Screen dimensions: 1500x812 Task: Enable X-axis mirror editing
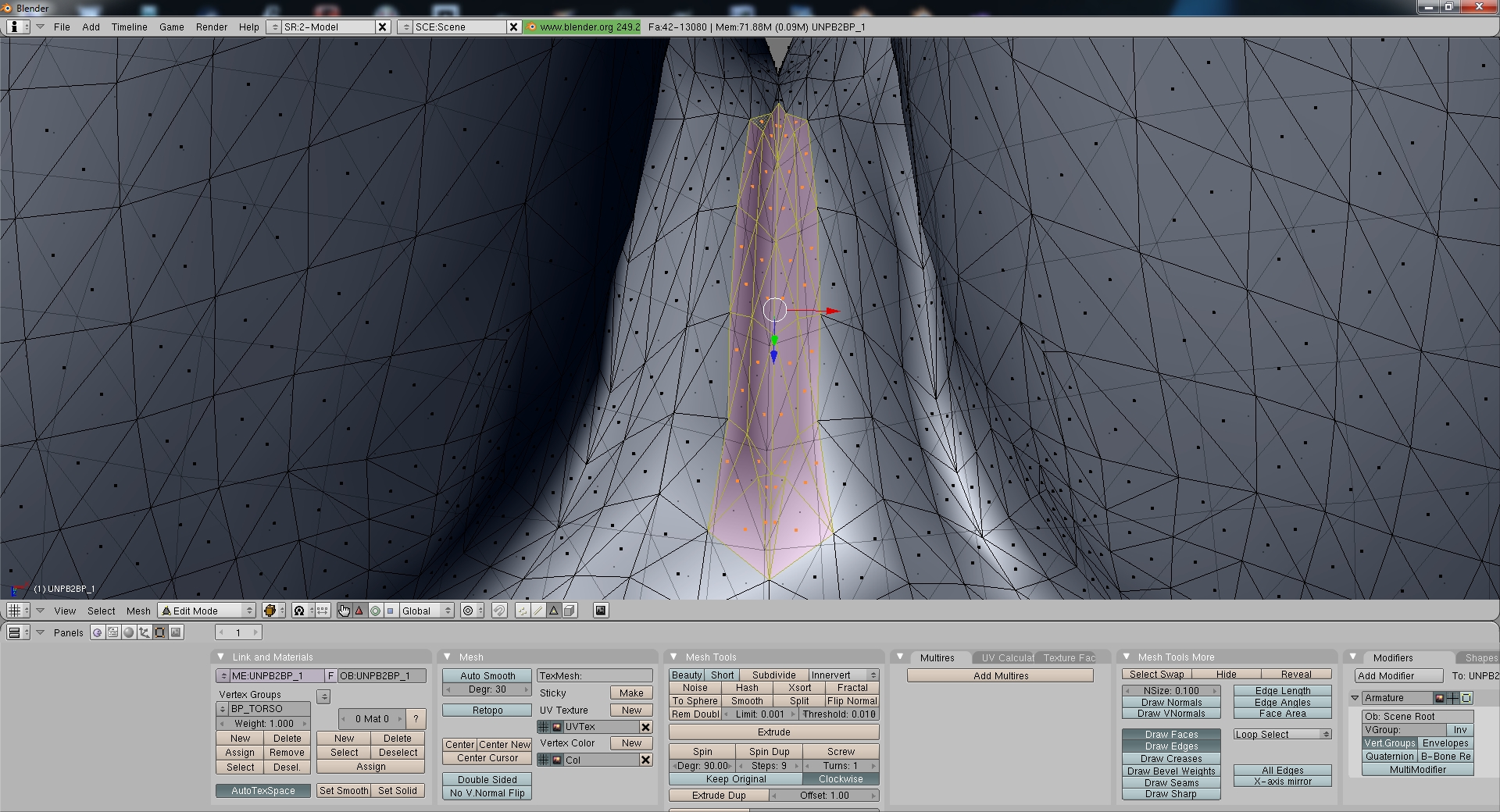[x=1283, y=781]
